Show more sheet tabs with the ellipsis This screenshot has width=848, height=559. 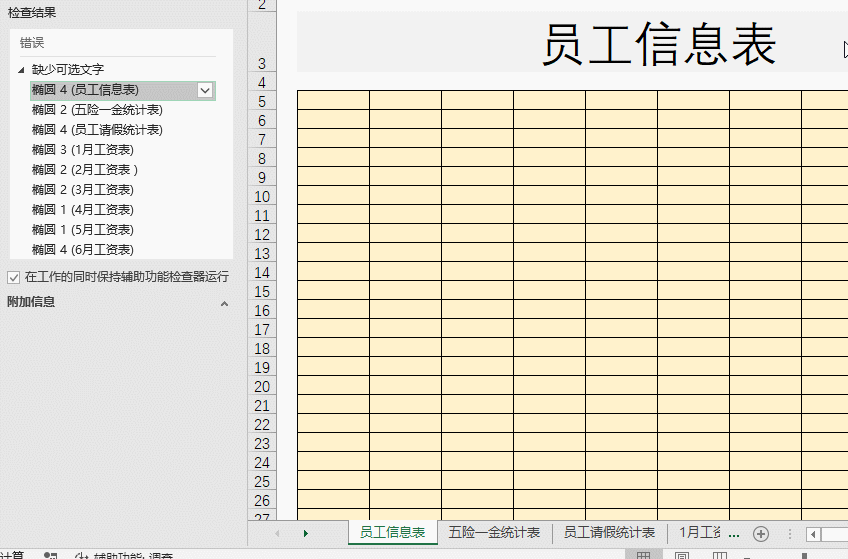click(734, 534)
